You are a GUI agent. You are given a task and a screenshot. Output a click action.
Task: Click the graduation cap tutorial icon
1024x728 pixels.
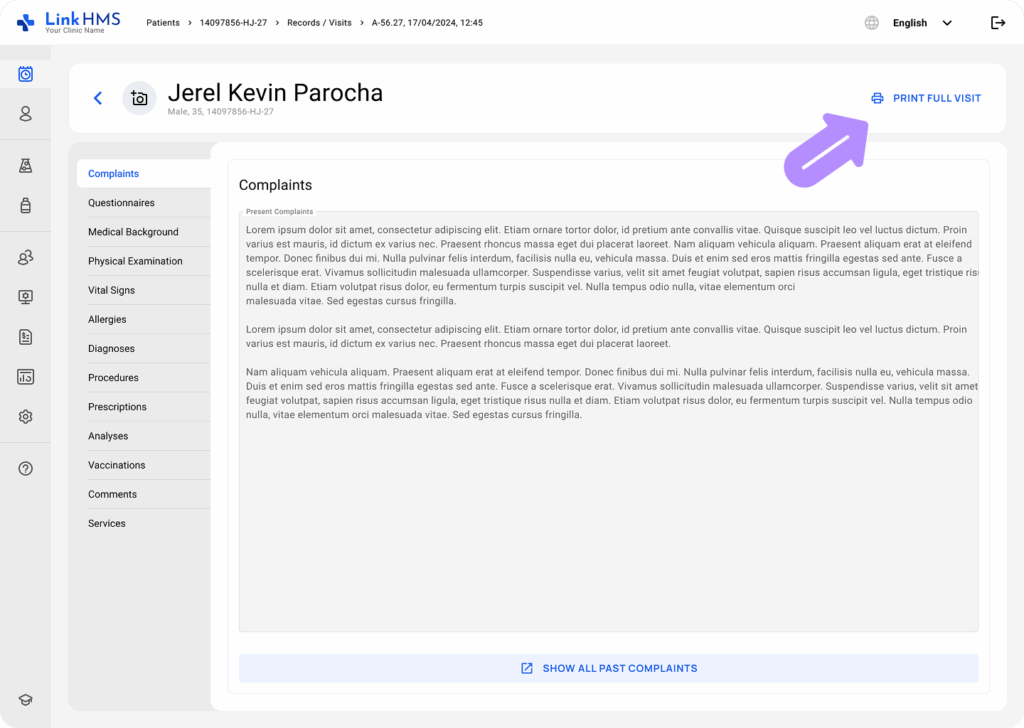[26, 700]
